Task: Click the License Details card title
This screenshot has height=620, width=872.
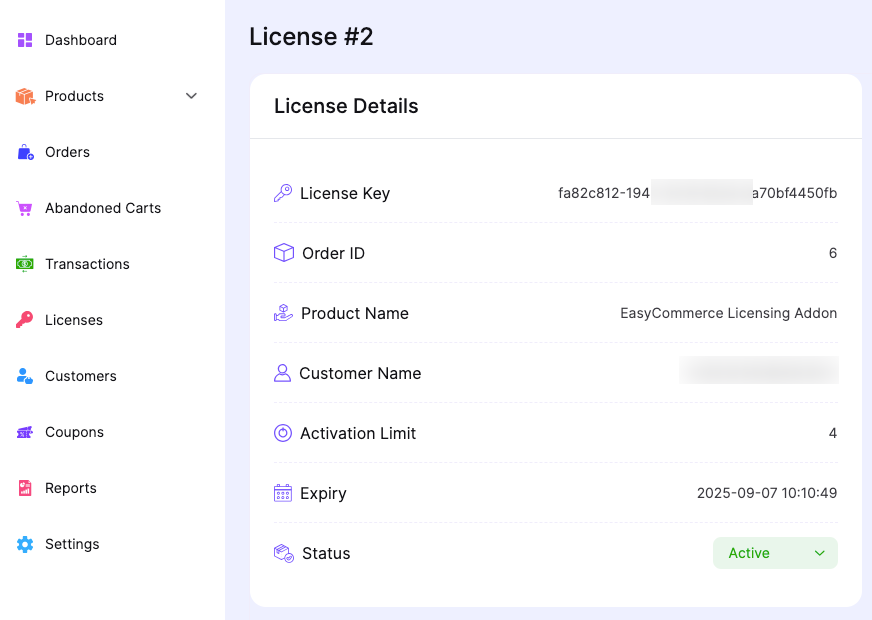Action: click(x=346, y=106)
